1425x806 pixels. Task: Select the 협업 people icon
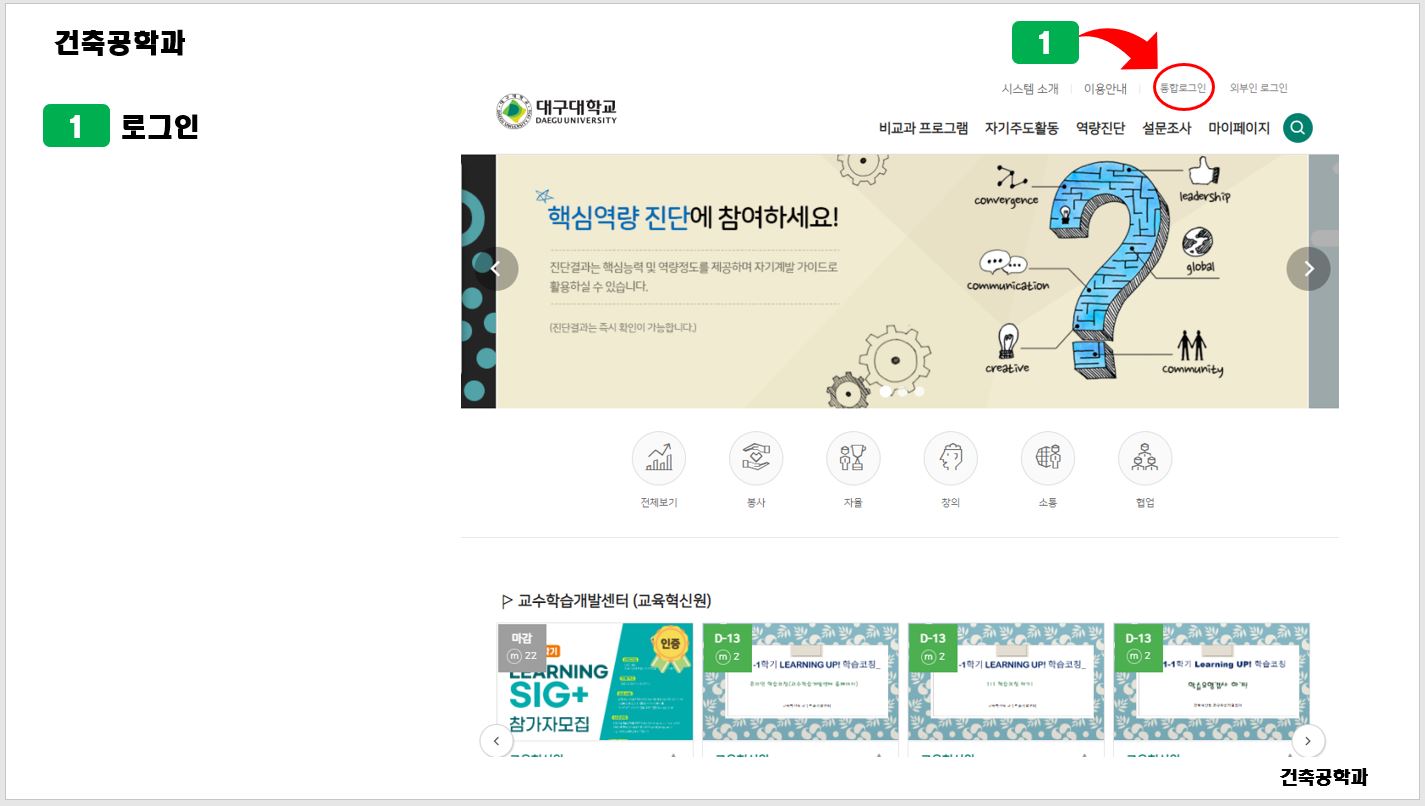coord(1144,459)
